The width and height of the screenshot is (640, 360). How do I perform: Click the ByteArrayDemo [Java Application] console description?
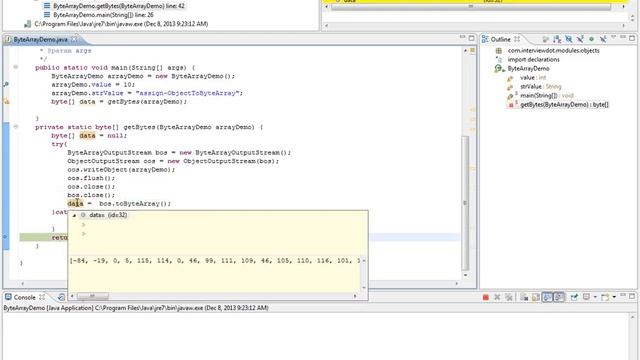click(x=136, y=308)
